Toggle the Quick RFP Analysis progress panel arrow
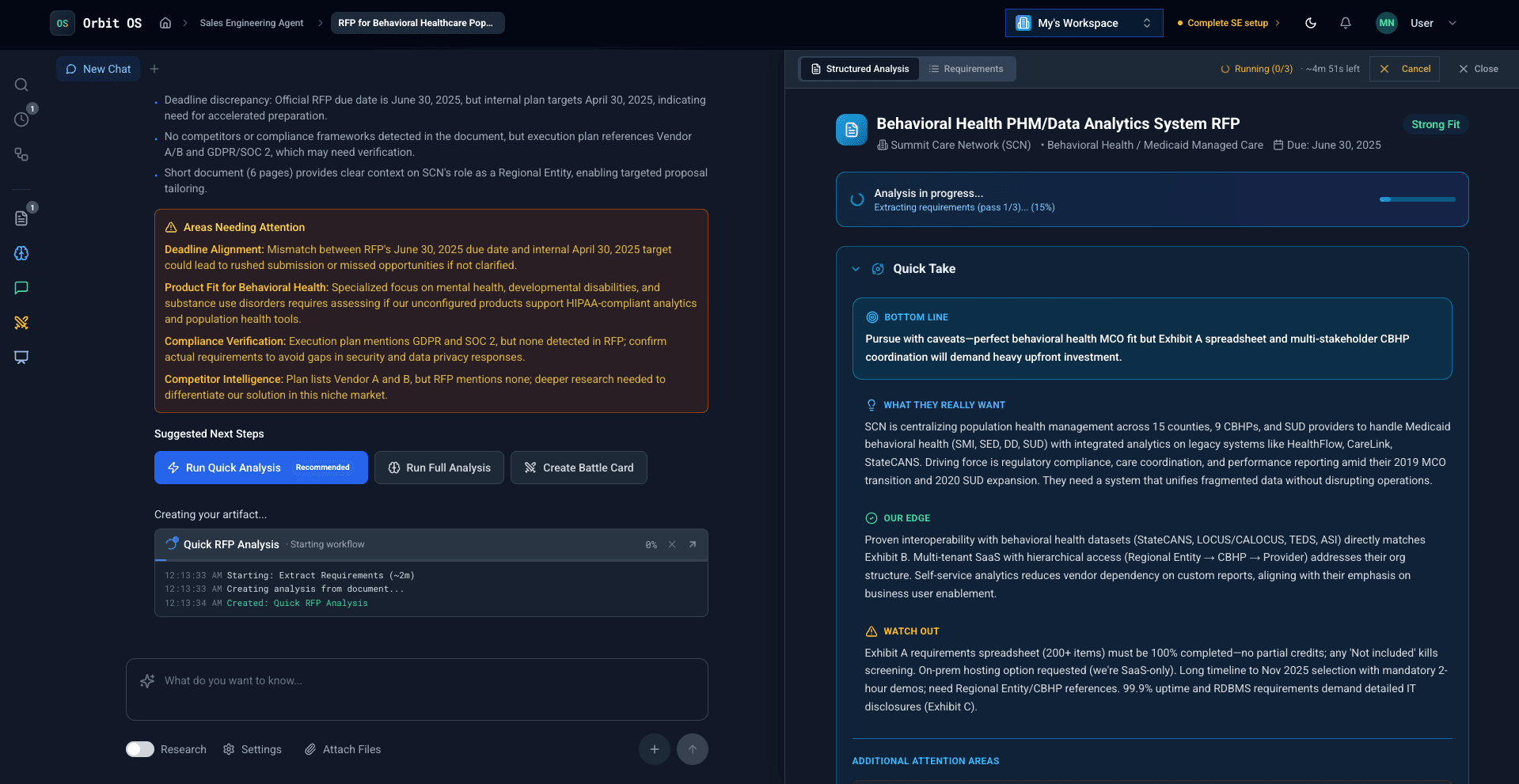 pos(693,544)
